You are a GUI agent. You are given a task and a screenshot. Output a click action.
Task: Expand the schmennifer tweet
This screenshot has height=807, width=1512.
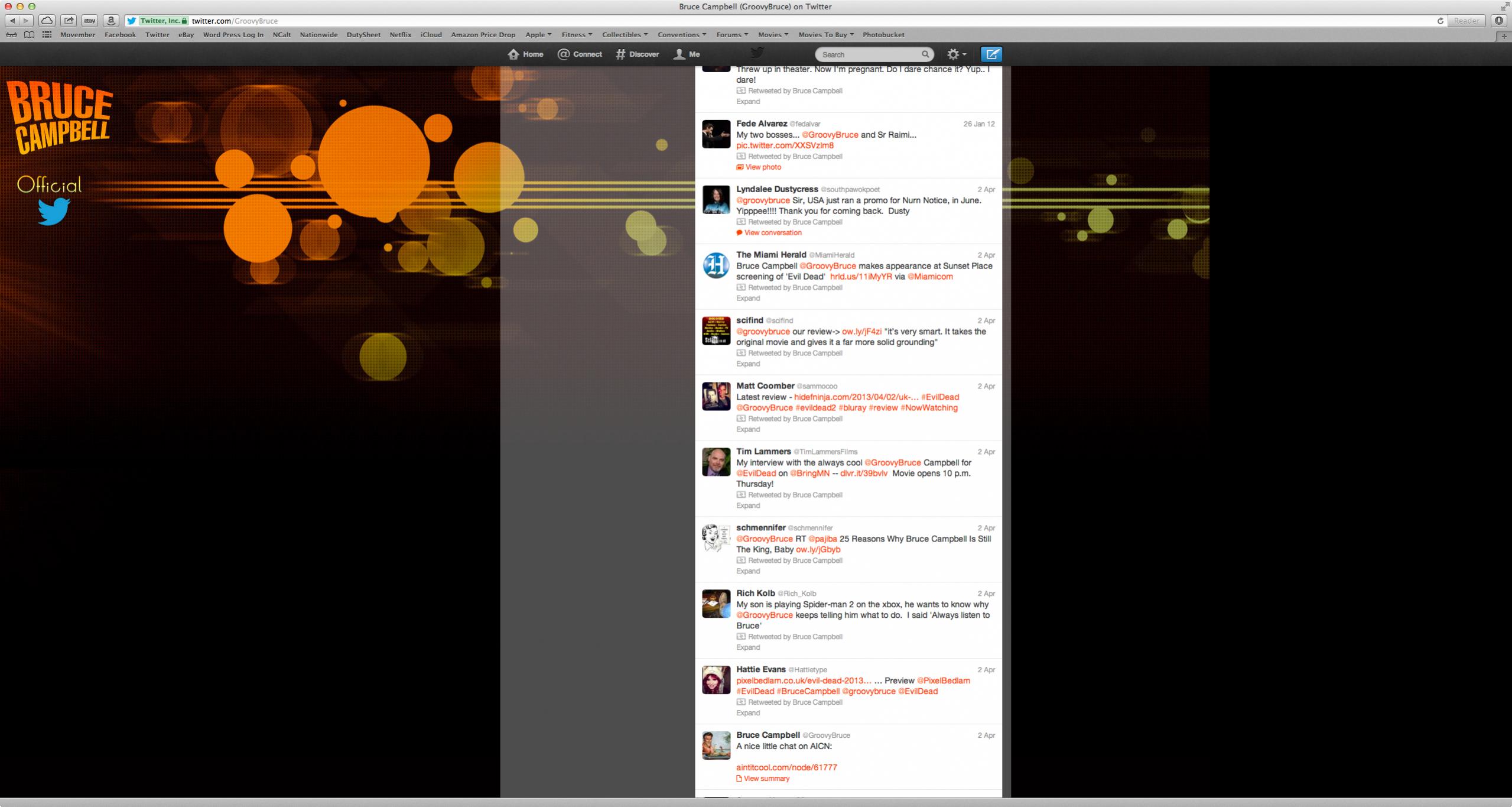tap(748, 572)
